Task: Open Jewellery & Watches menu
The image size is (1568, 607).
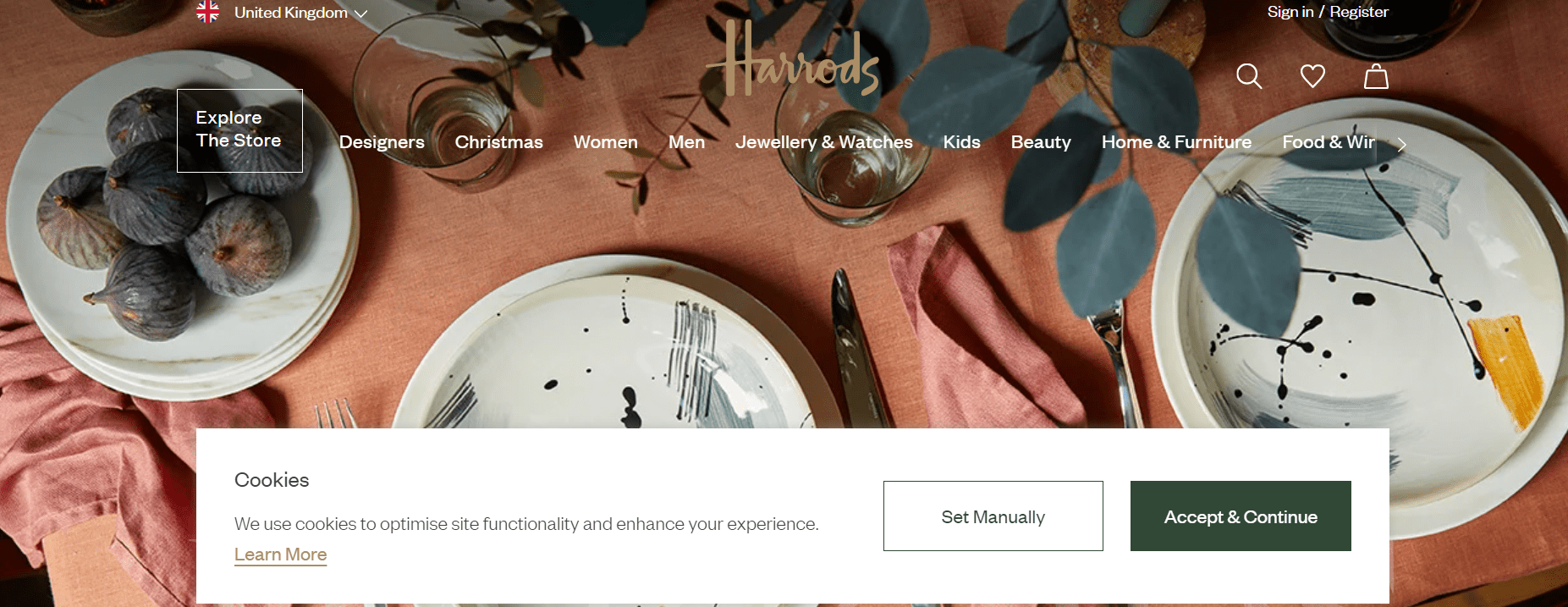Action: click(824, 142)
